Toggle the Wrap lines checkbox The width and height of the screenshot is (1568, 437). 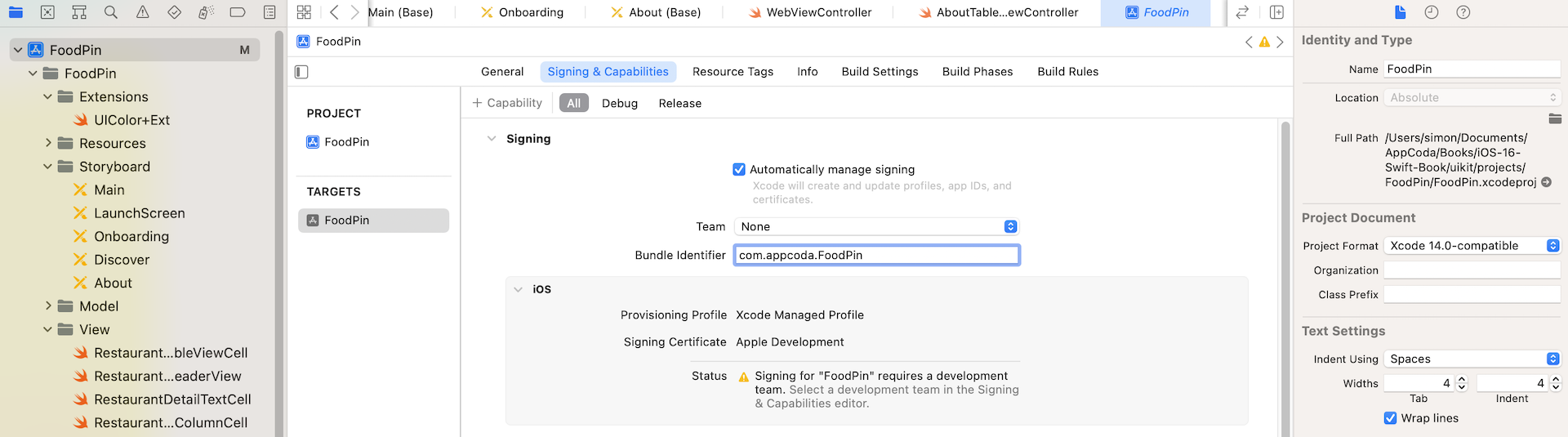[1390, 418]
